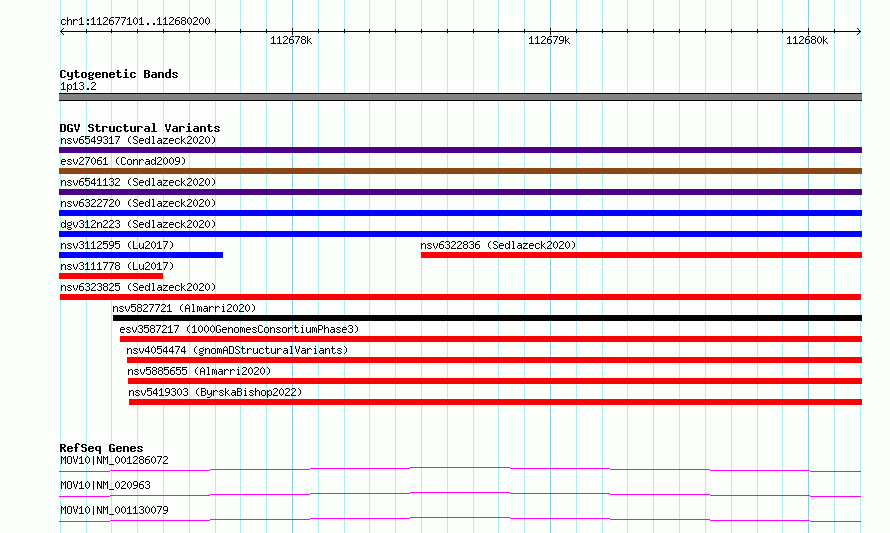Click the nsv6549317 (Sedlazeck2020) variant label

[x=138, y=140]
